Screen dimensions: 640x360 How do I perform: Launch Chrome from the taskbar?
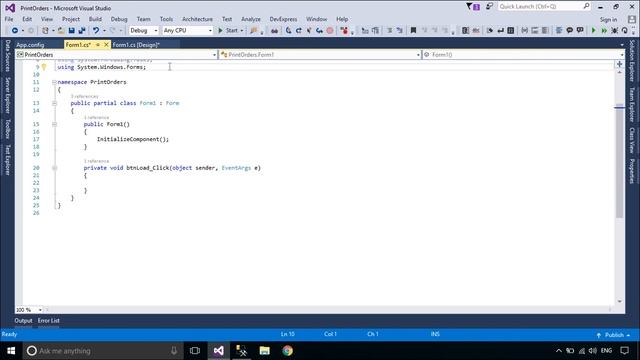[x=287, y=351]
